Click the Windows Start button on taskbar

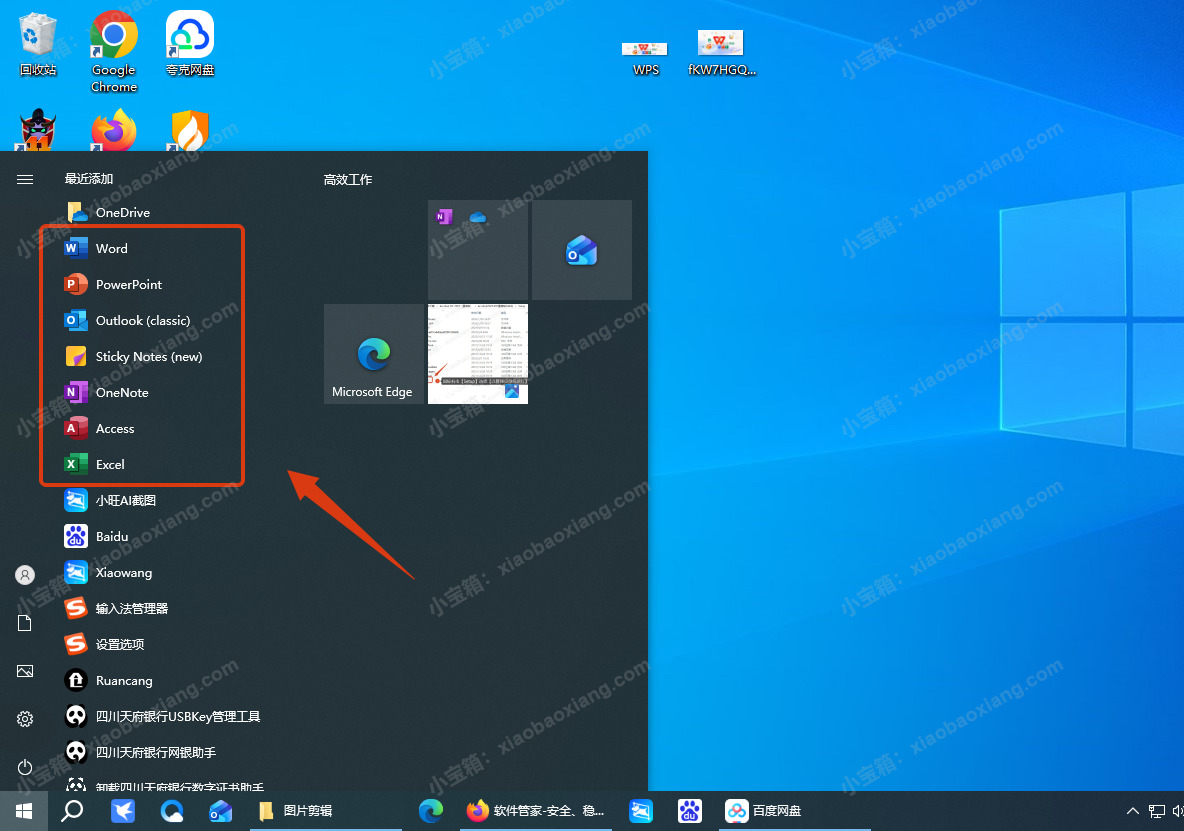(x=24, y=810)
